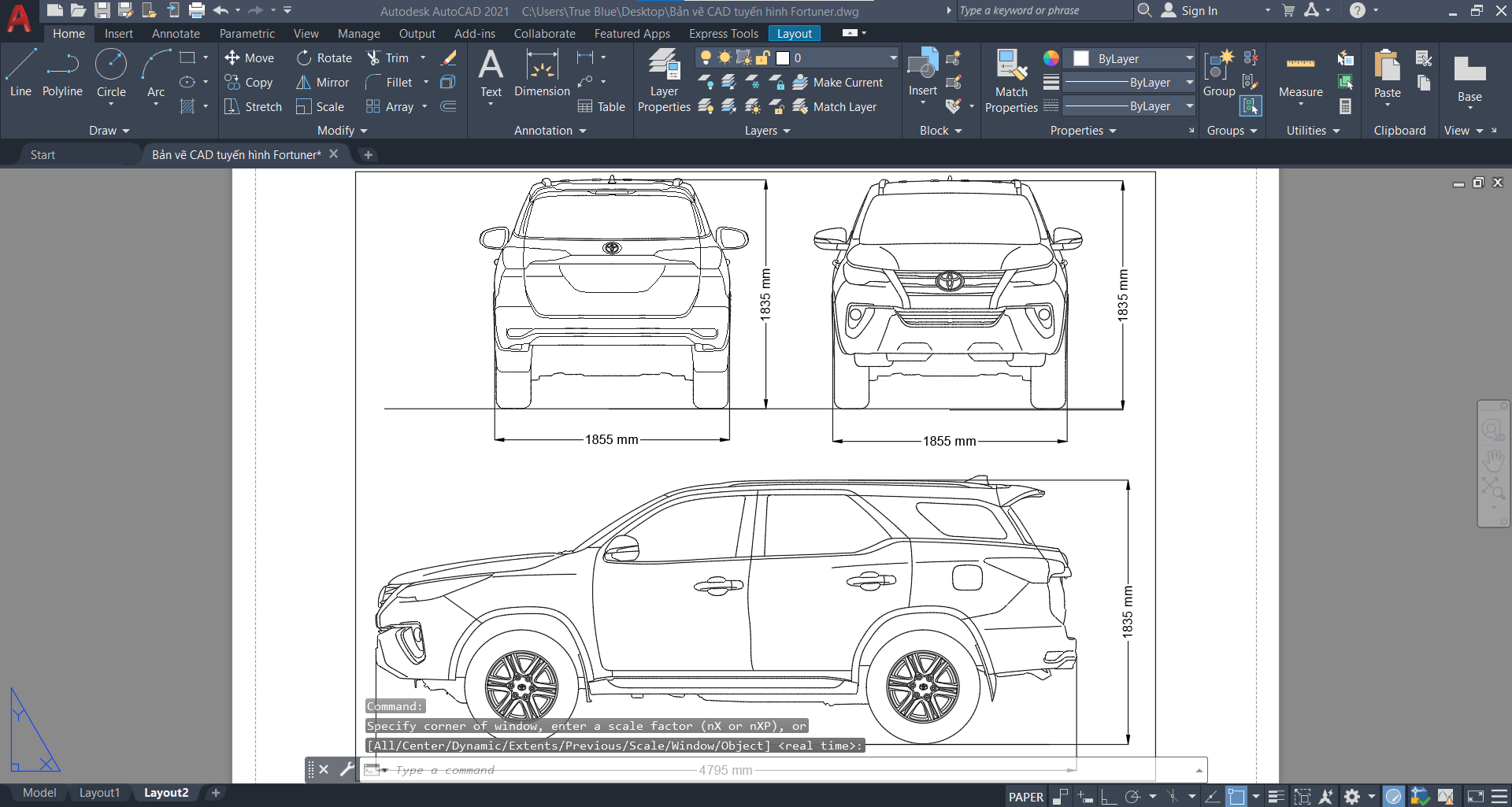Open workspace switching gear dropdown arrow
This screenshot has width=1512, height=807.
[x=1371, y=797]
